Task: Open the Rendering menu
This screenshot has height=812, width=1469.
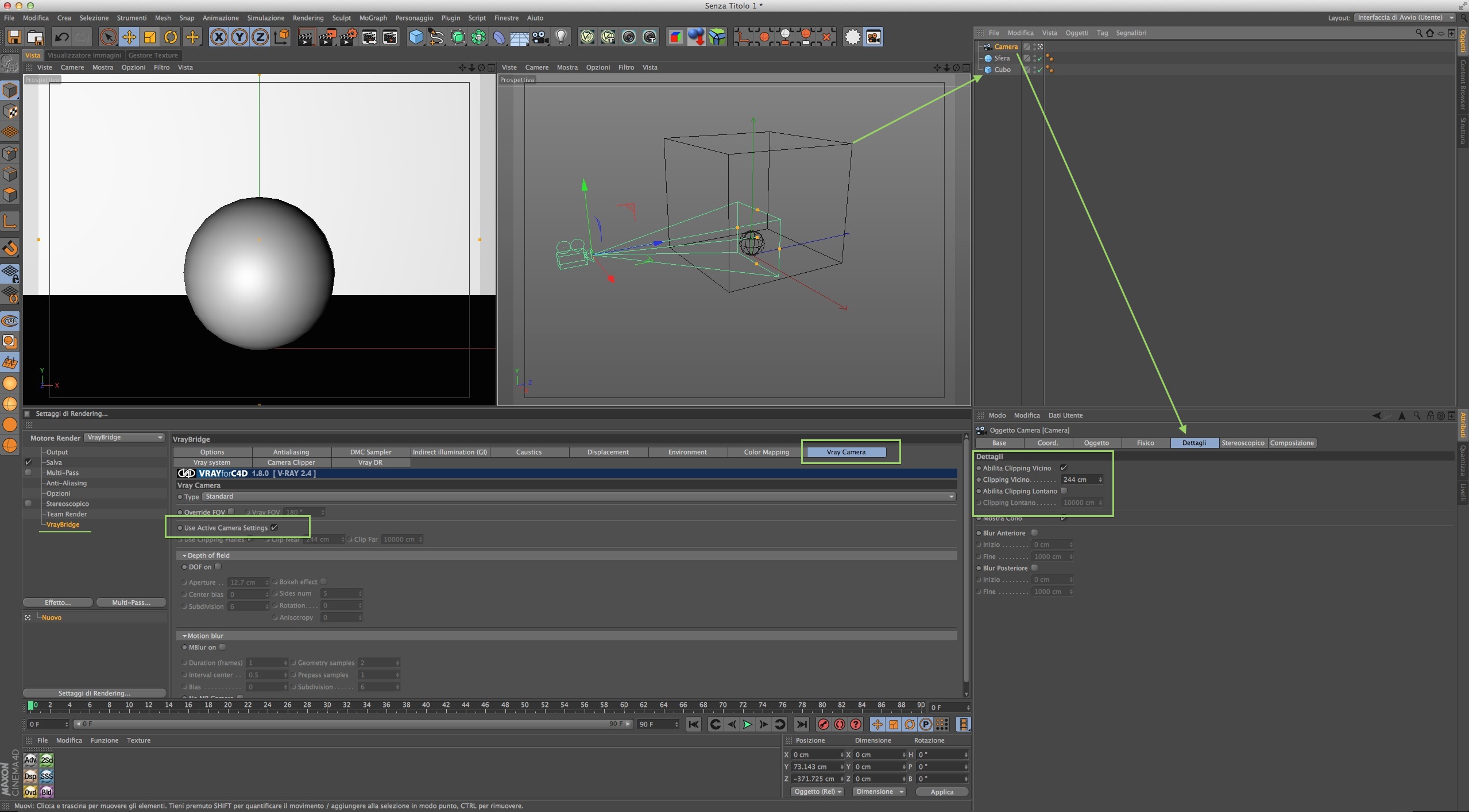Action: coord(308,18)
